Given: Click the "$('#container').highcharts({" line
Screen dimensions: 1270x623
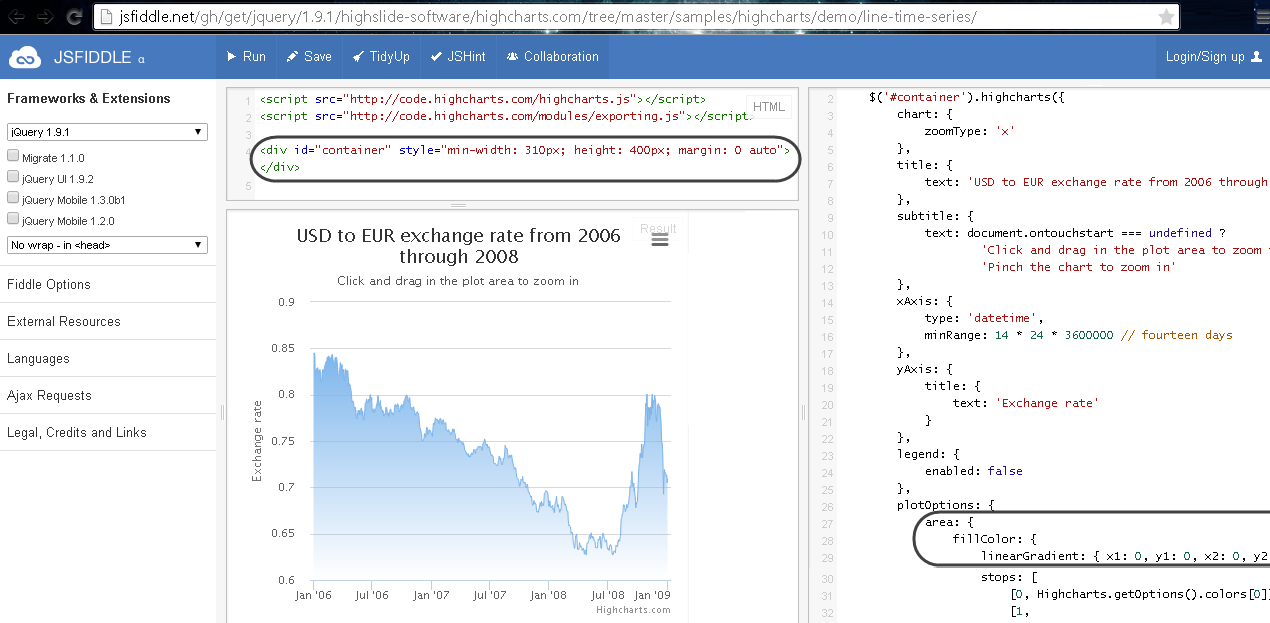Looking at the screenshot, I should (x=967, y=98).
